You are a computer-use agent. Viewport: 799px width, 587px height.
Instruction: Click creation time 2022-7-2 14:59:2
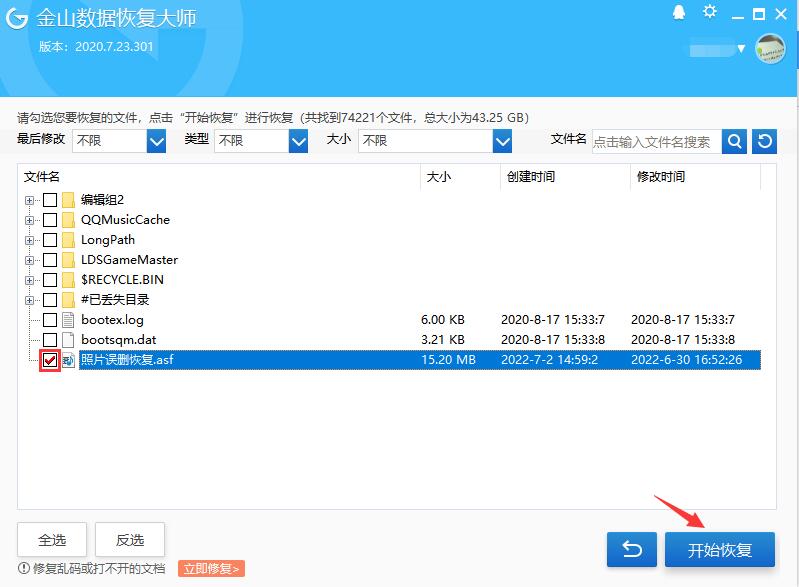pyautogui.click(x=549, y=360)
